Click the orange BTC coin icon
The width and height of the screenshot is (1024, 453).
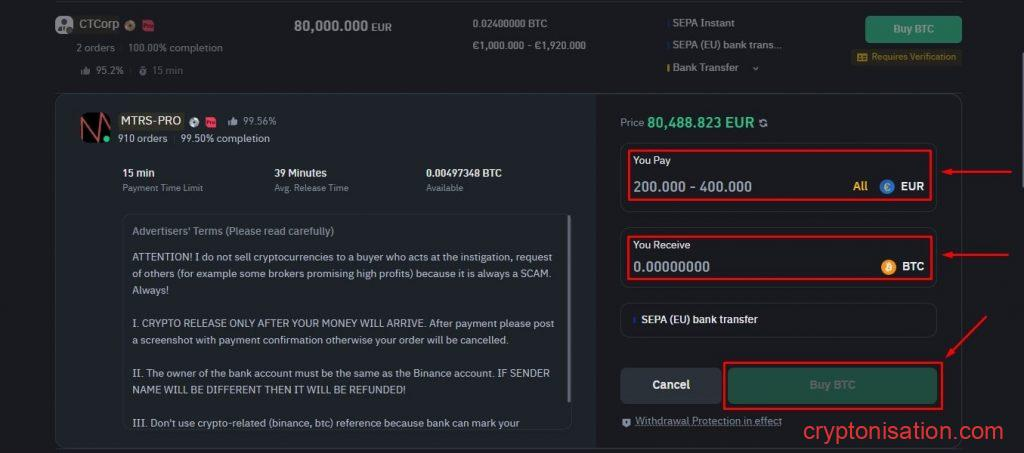point(888,267)
